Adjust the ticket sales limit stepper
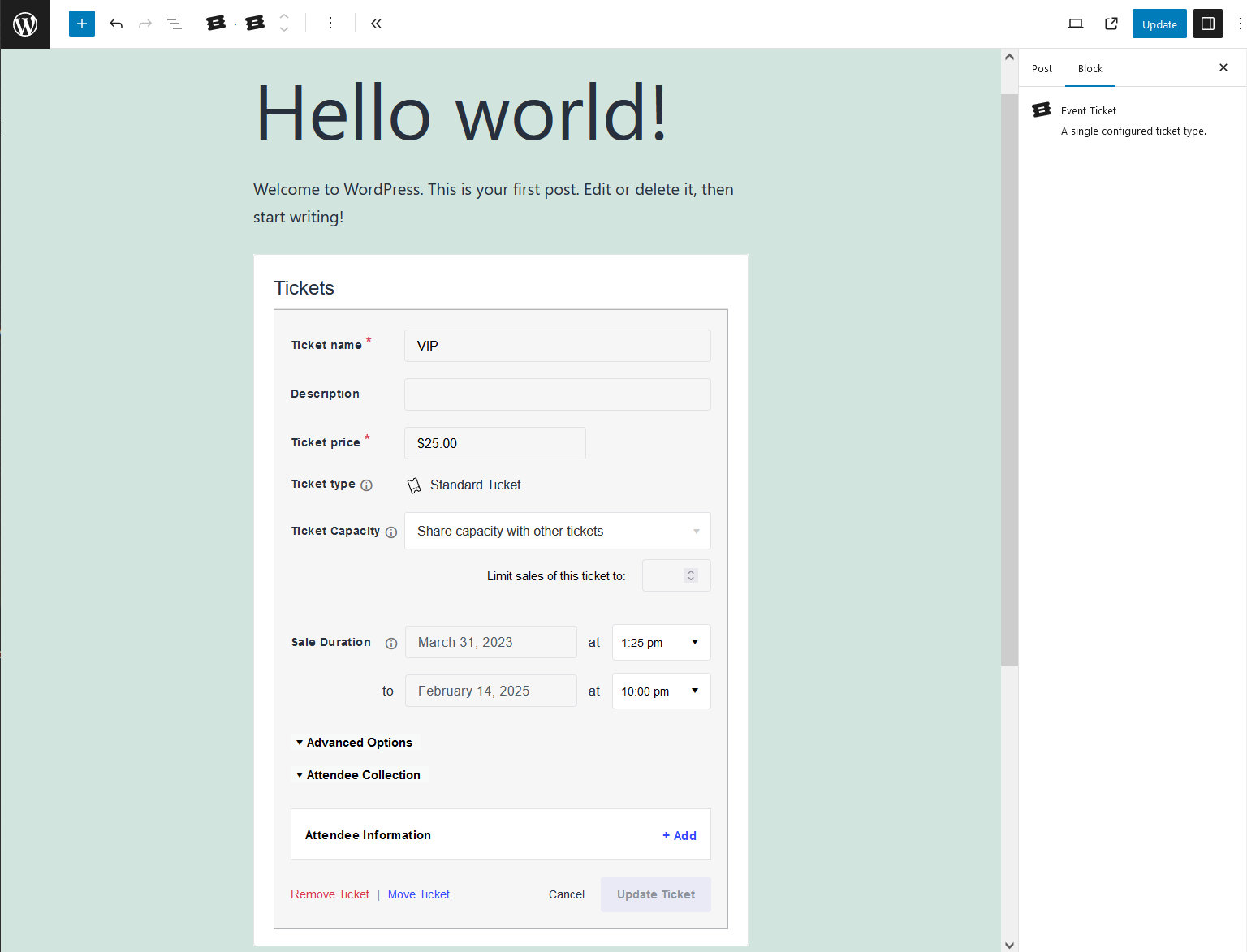 tap(691, 575)
